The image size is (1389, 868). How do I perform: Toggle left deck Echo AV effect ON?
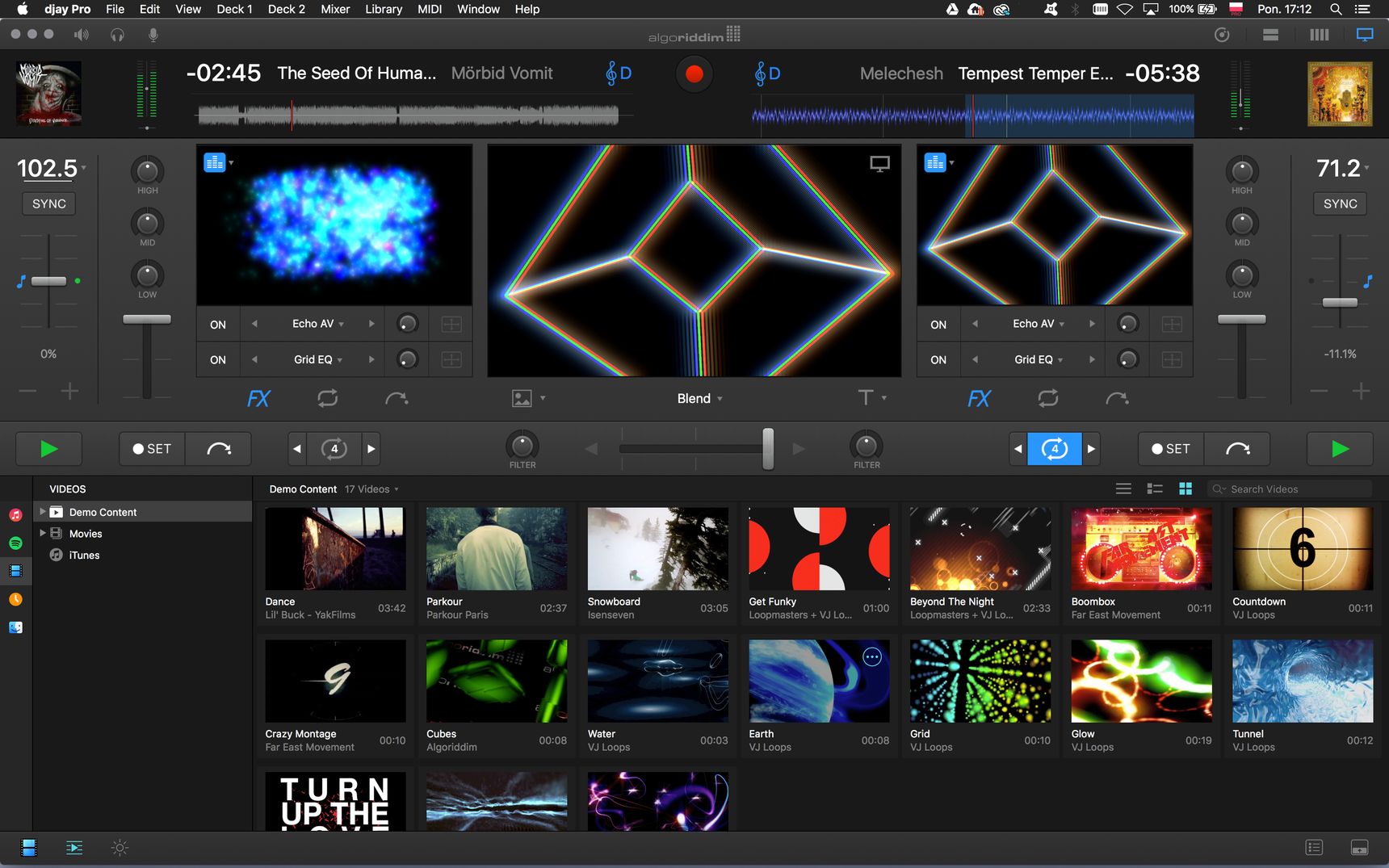tap(218, 325)
